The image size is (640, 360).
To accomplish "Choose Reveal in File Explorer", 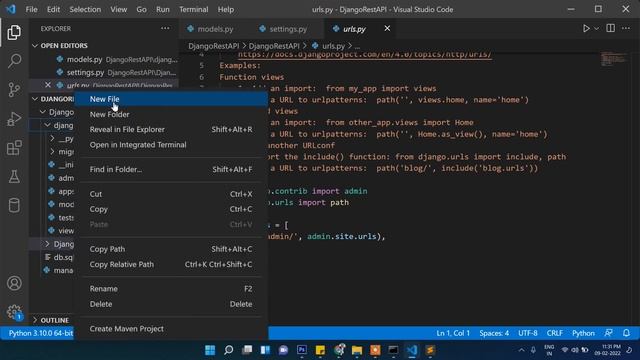I will (x=171, y=129).
